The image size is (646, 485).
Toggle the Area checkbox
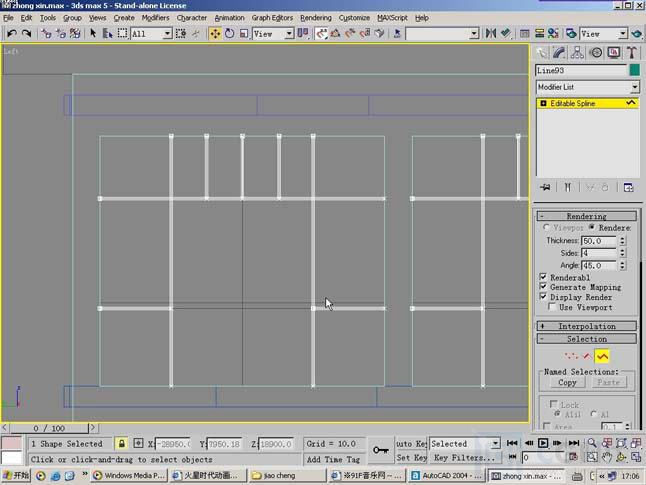(547, 426)
